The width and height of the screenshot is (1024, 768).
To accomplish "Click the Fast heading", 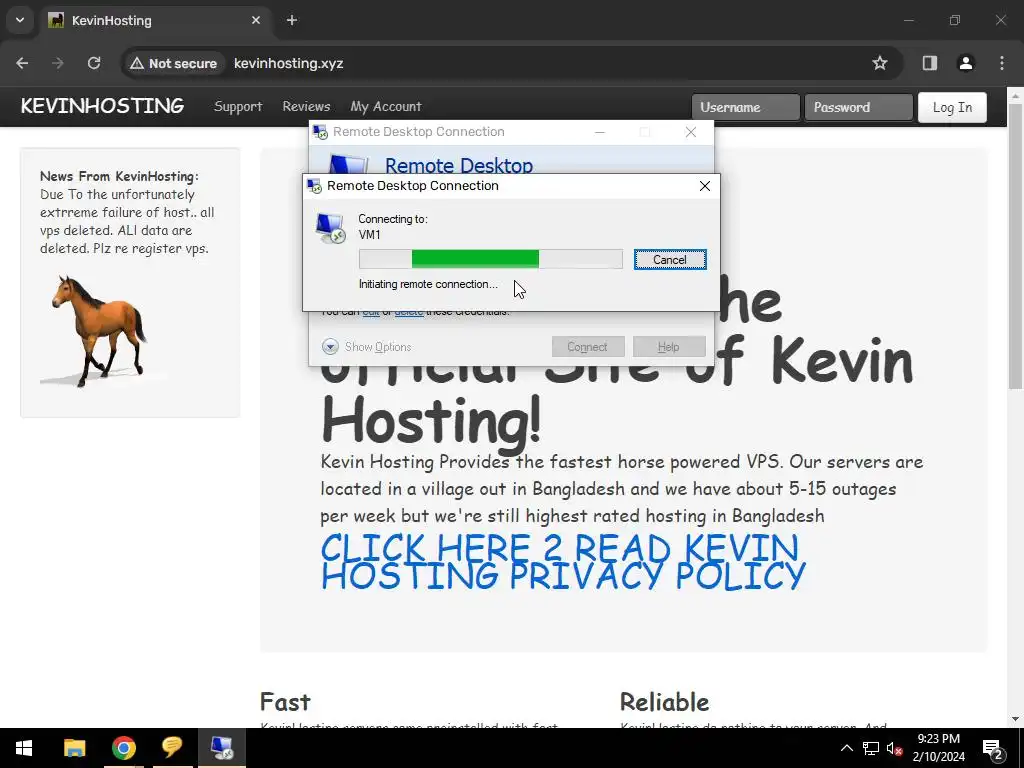I will click(x=285, y=702).
